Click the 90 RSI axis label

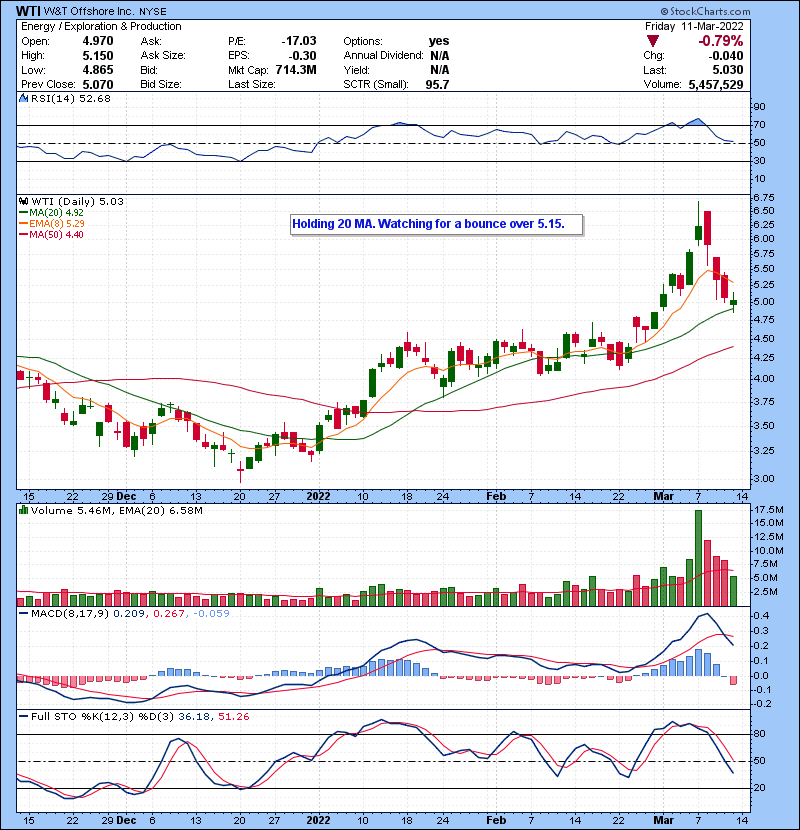(760, 107)
